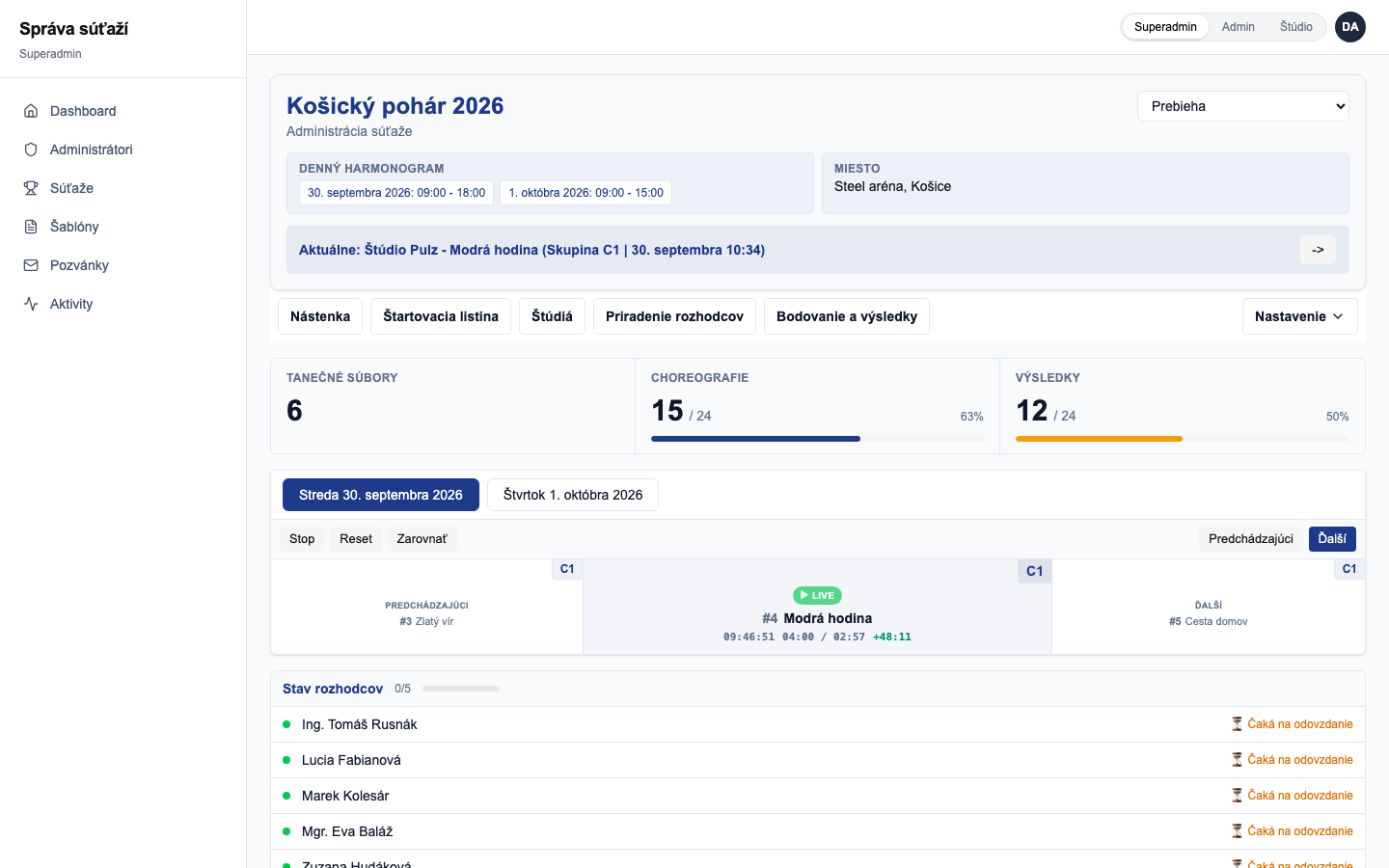This screenshot has width=1389, height=868.
Task: Click the Choreografie progress bar
Action: [x=817, y=439]
